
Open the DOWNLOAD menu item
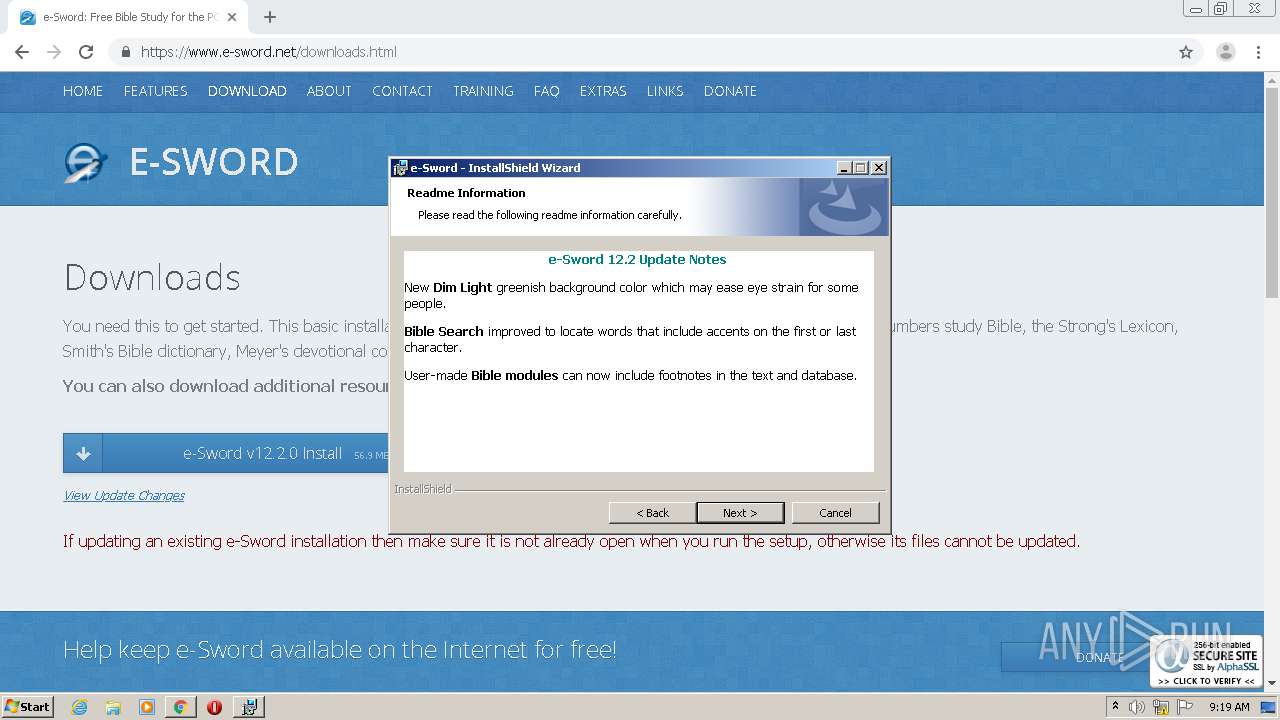tap(247, 91)
